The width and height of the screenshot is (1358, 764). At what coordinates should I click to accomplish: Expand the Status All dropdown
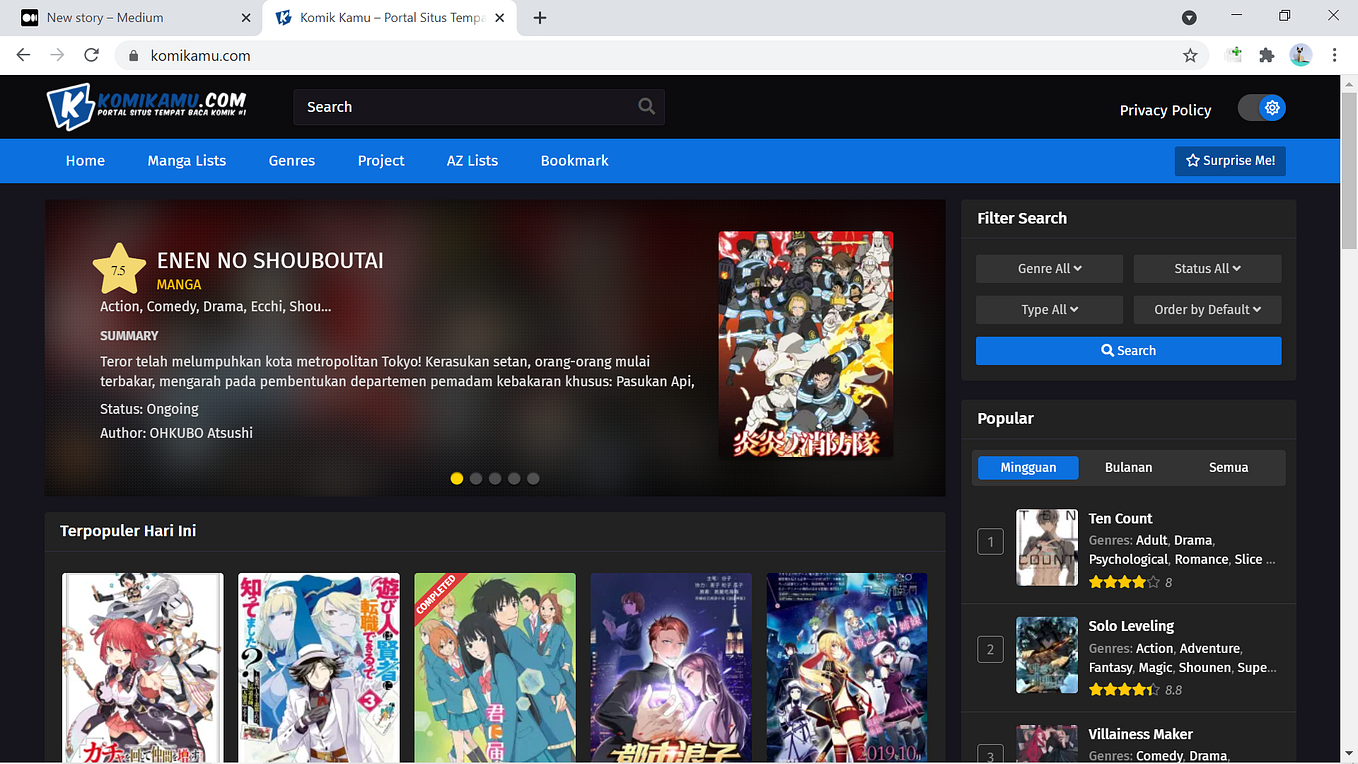pos(1207,268)
